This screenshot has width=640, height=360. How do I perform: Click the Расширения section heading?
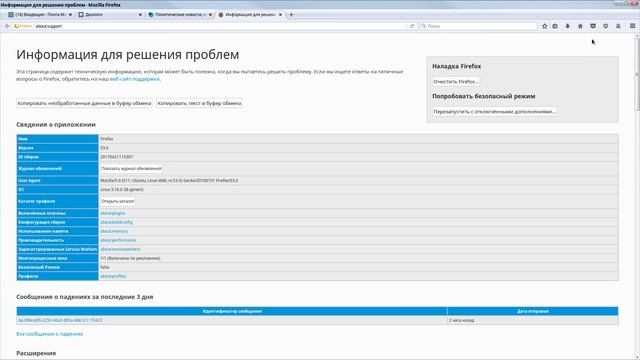tap(36, 353)
